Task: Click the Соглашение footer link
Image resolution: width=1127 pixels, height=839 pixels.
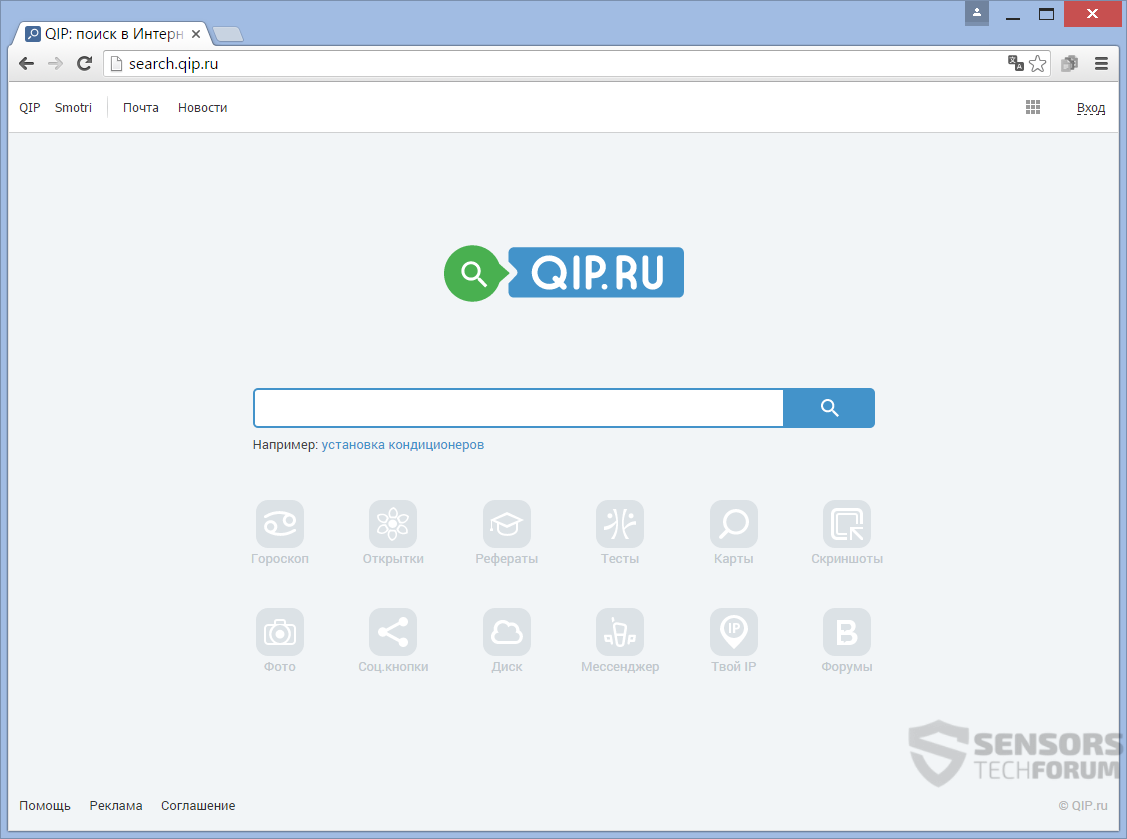Action: click(x=198, y=805)
